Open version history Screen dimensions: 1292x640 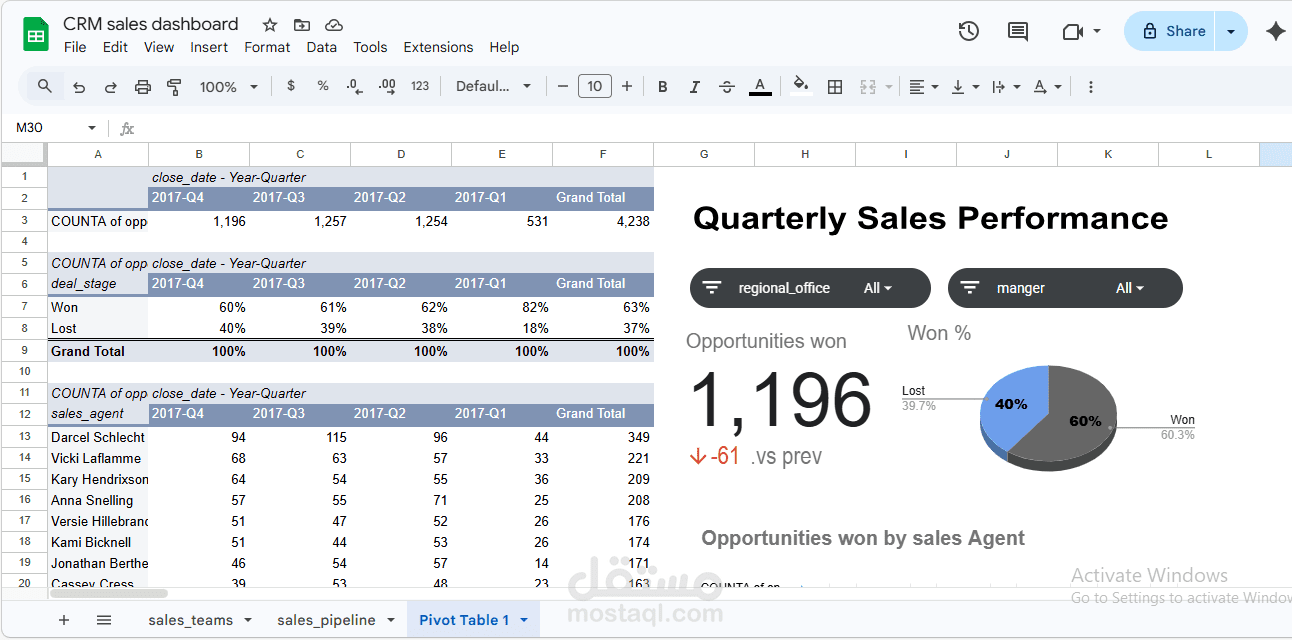point(968,31)
